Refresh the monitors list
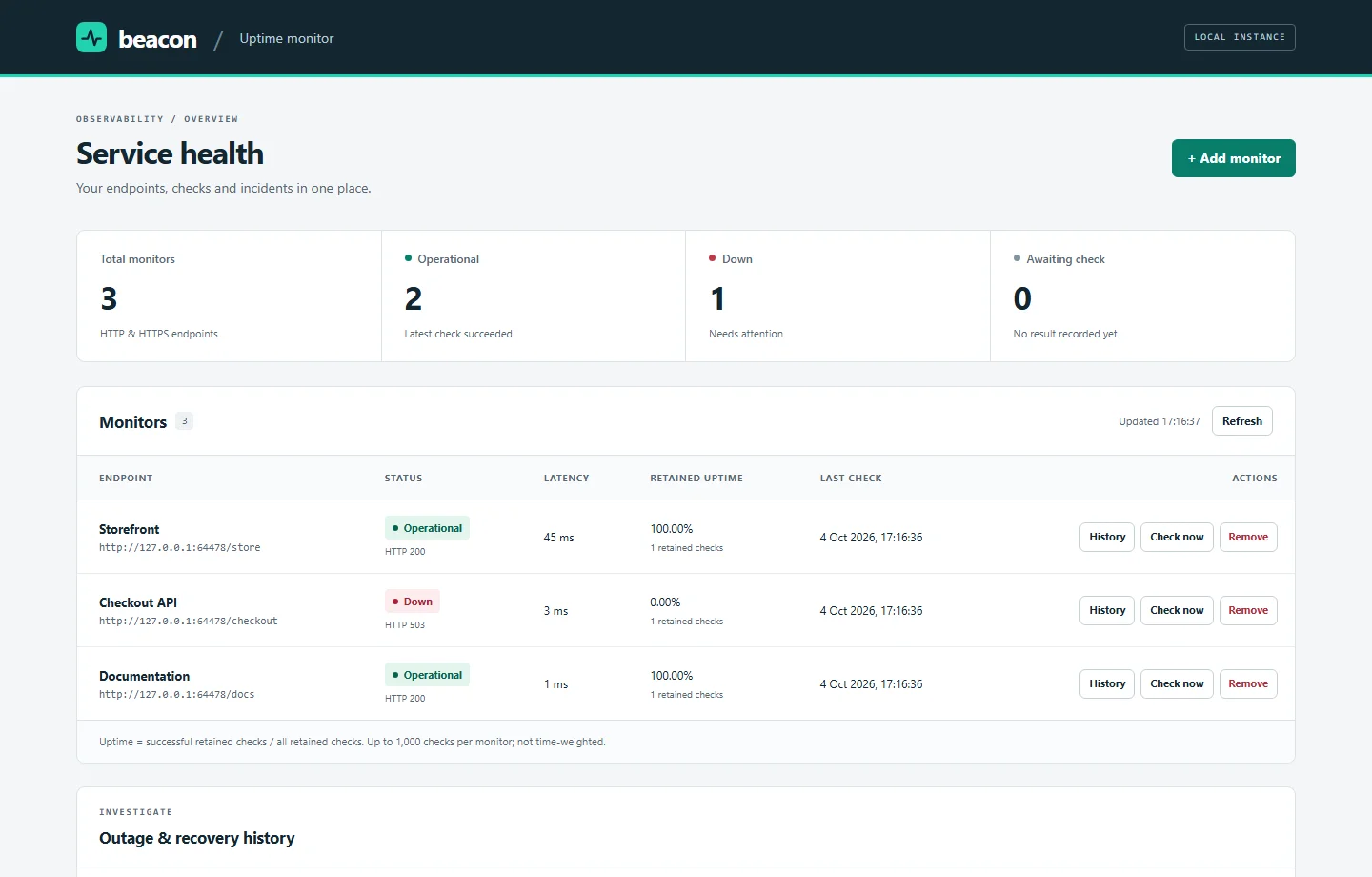The image size is (1372, 877). coord(1242,421)
